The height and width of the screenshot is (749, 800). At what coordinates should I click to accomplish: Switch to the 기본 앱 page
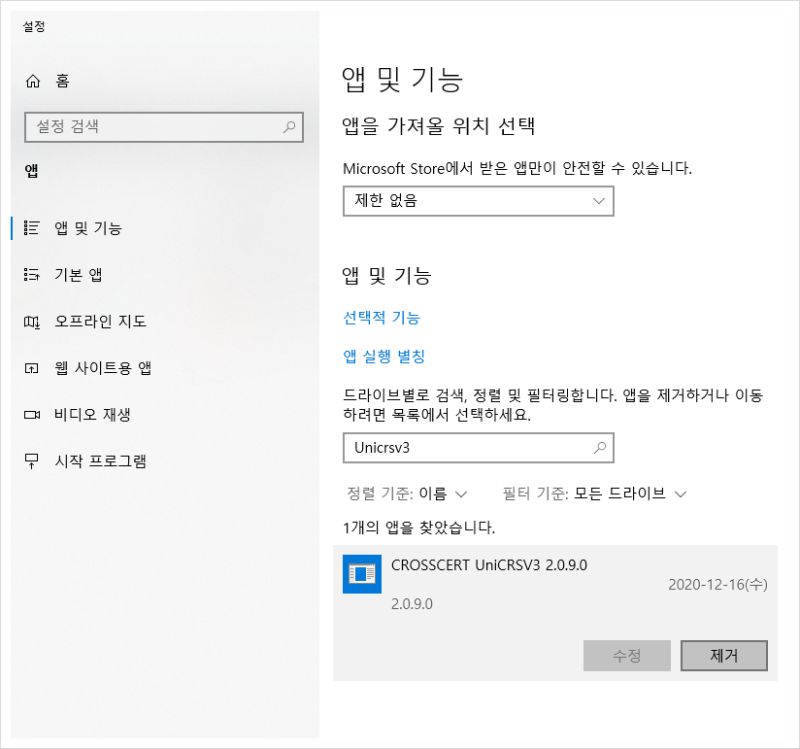click(70, 274)
